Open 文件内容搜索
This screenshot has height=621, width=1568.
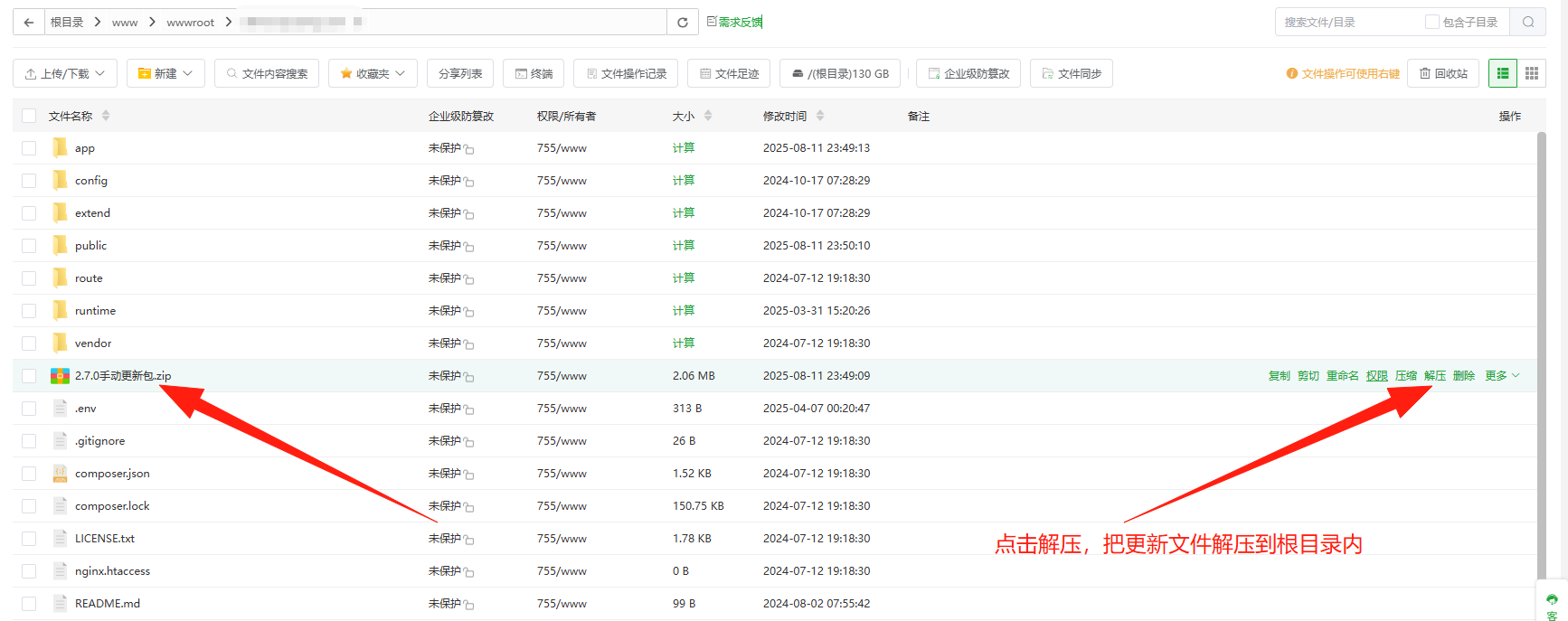(267, 73)
